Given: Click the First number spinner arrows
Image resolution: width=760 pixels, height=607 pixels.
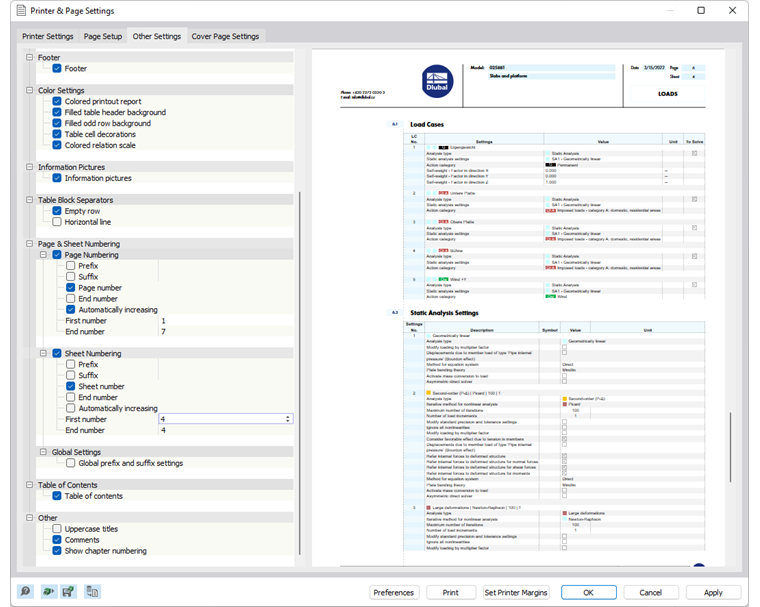Looking at the screenshot, I should [x=288, y=419].
